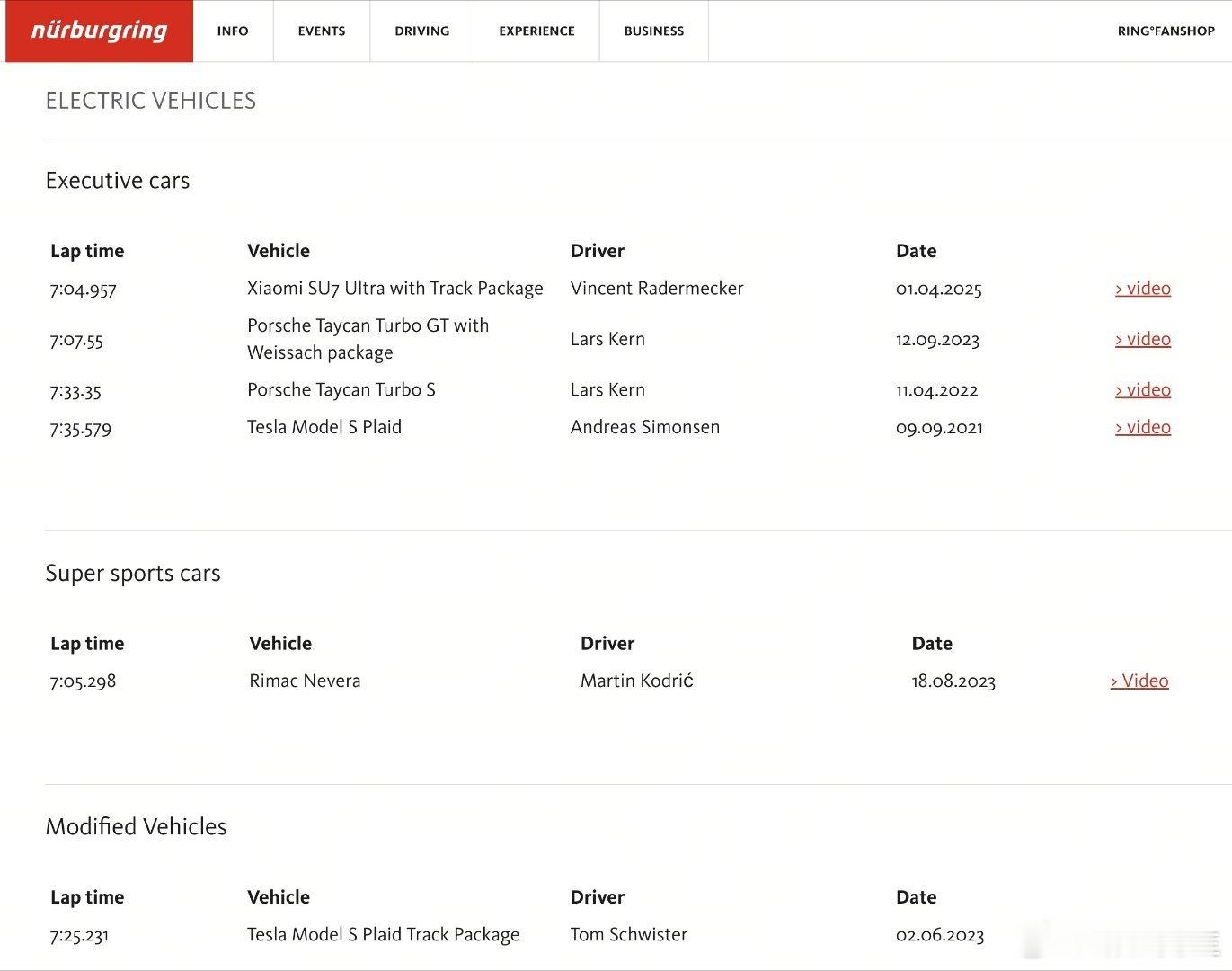Click the Super sports cars heading
Screen dimensions: 1232x971
(x=133, y=574)
